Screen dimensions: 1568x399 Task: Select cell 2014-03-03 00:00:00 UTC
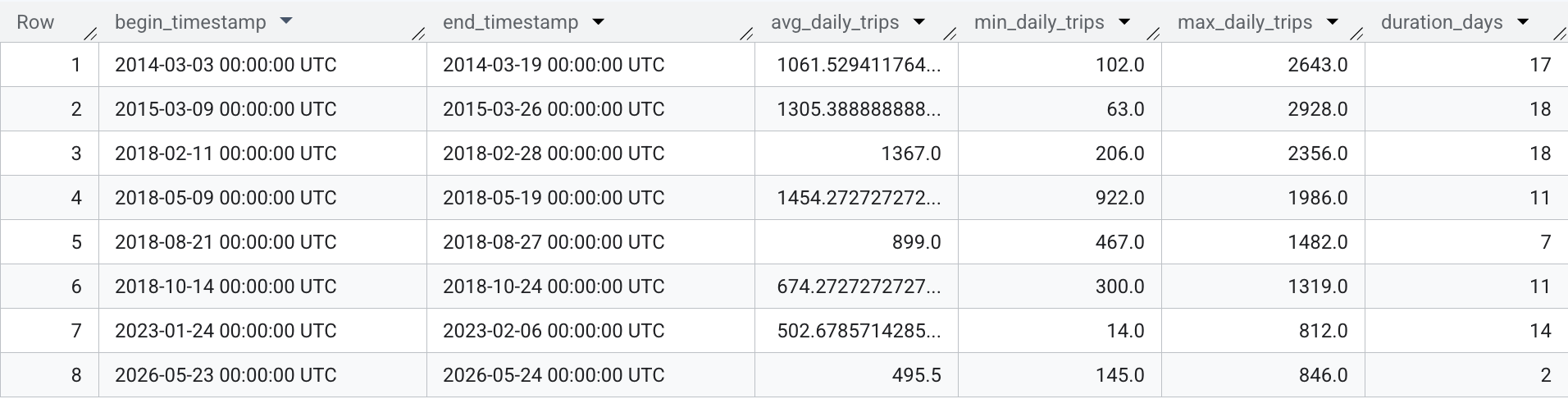click(x=262, y=65)
